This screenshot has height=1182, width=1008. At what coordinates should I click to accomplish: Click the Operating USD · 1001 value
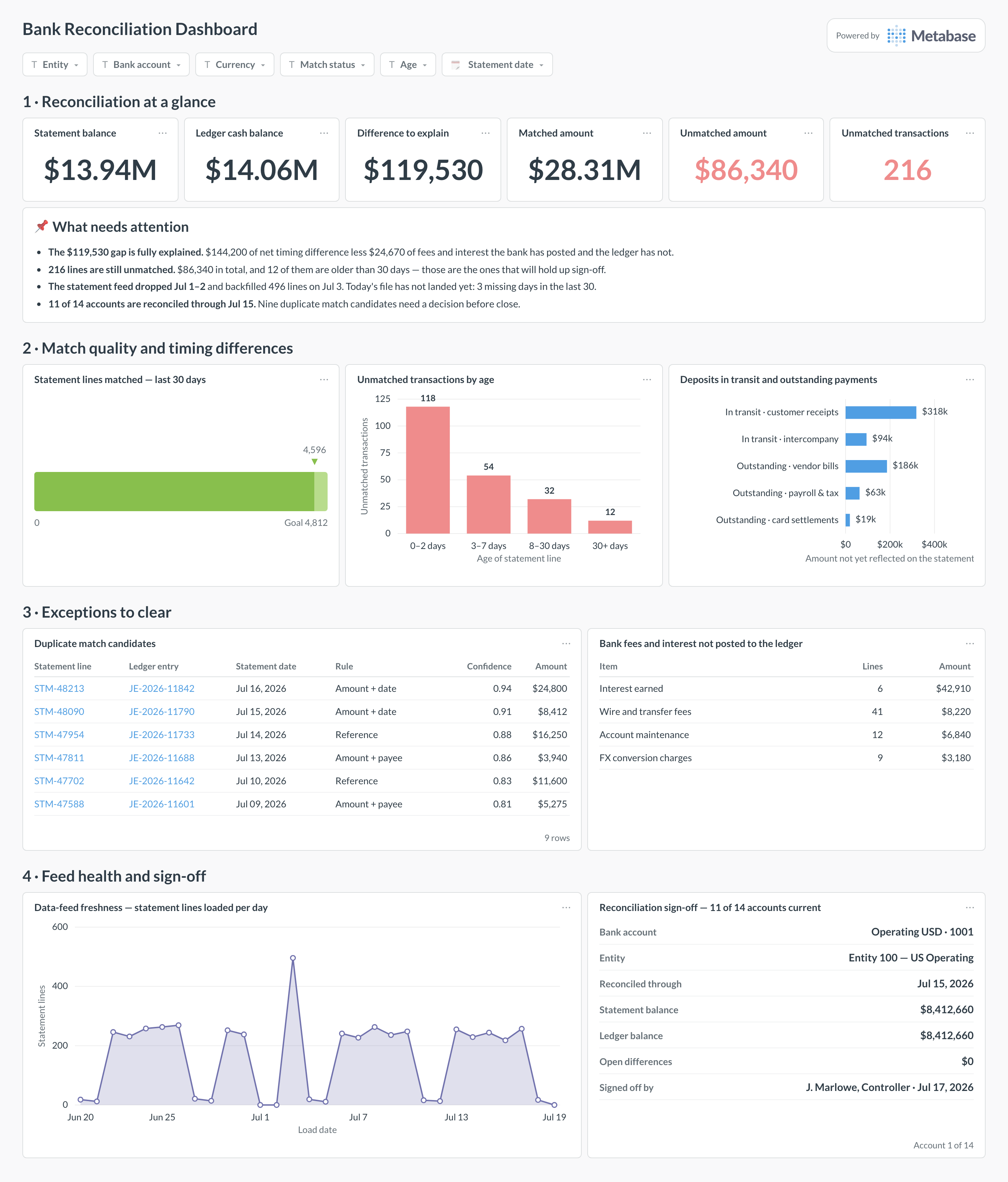pos(922,932)
